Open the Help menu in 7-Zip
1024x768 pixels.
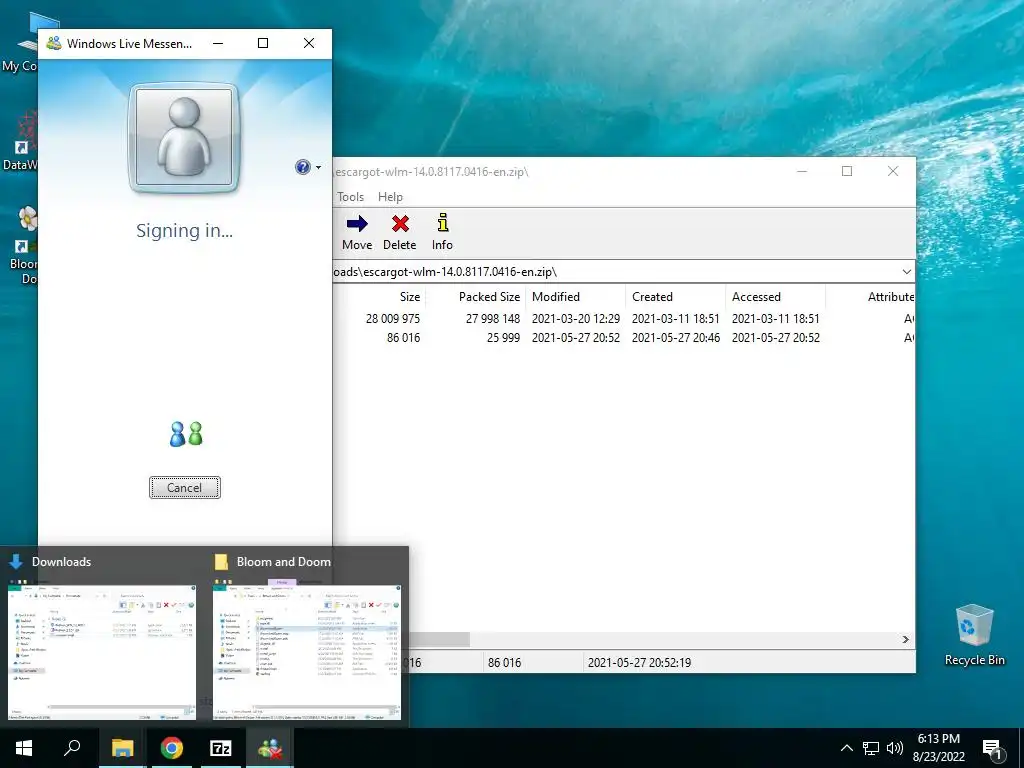coord(390,197)
